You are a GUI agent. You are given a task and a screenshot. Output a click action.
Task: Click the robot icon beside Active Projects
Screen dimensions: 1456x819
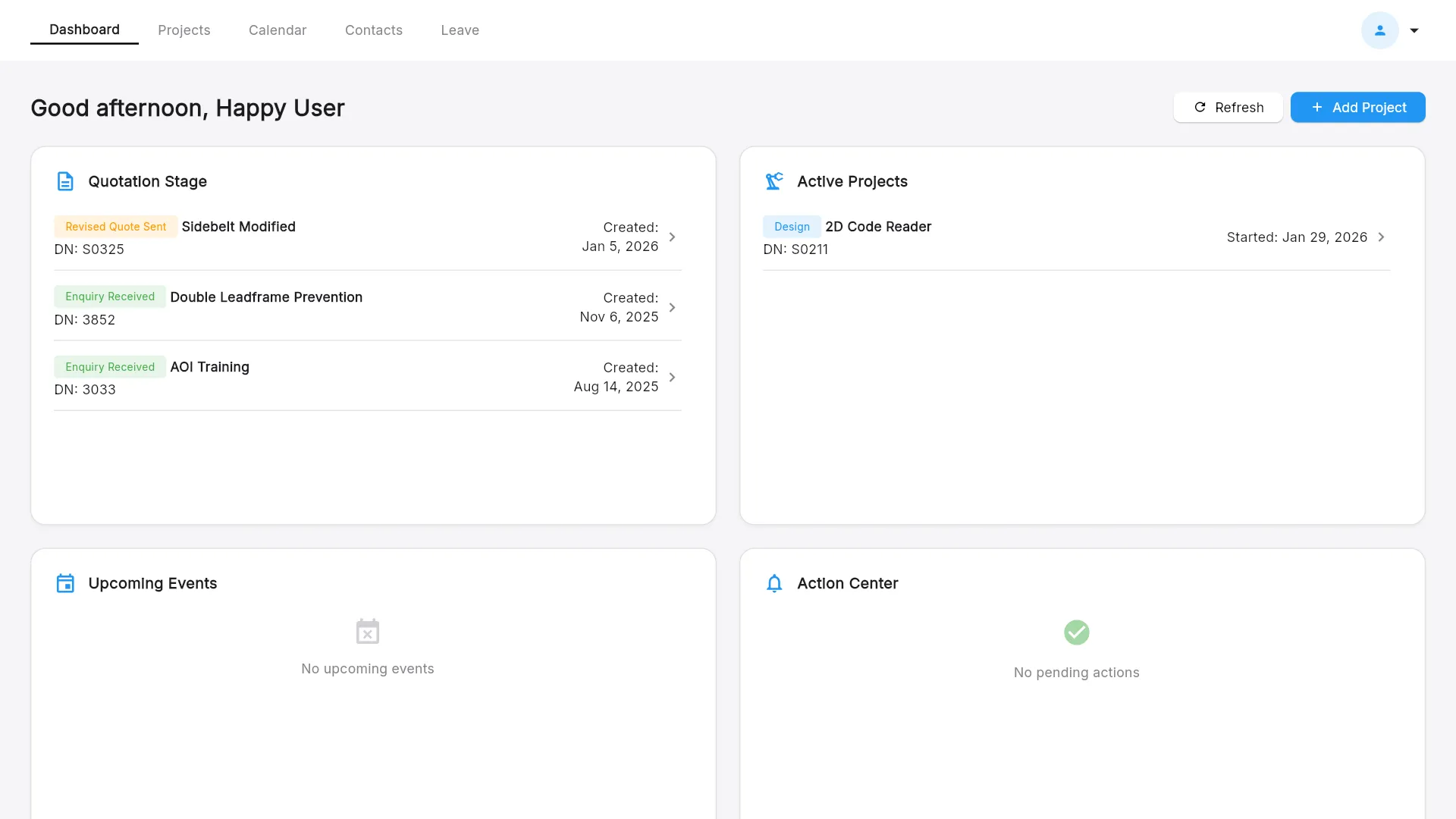(774, 181)
